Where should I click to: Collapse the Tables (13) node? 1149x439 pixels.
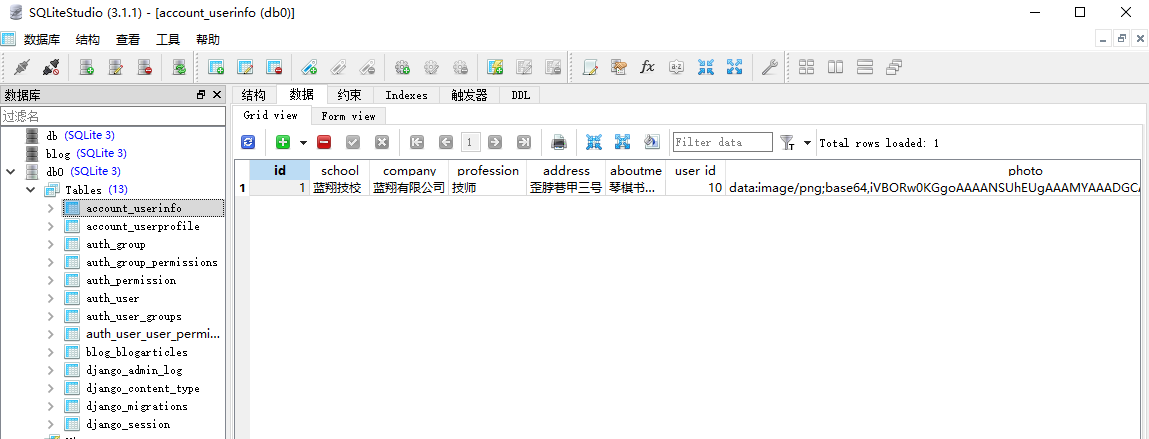click(x=31, y=190)
